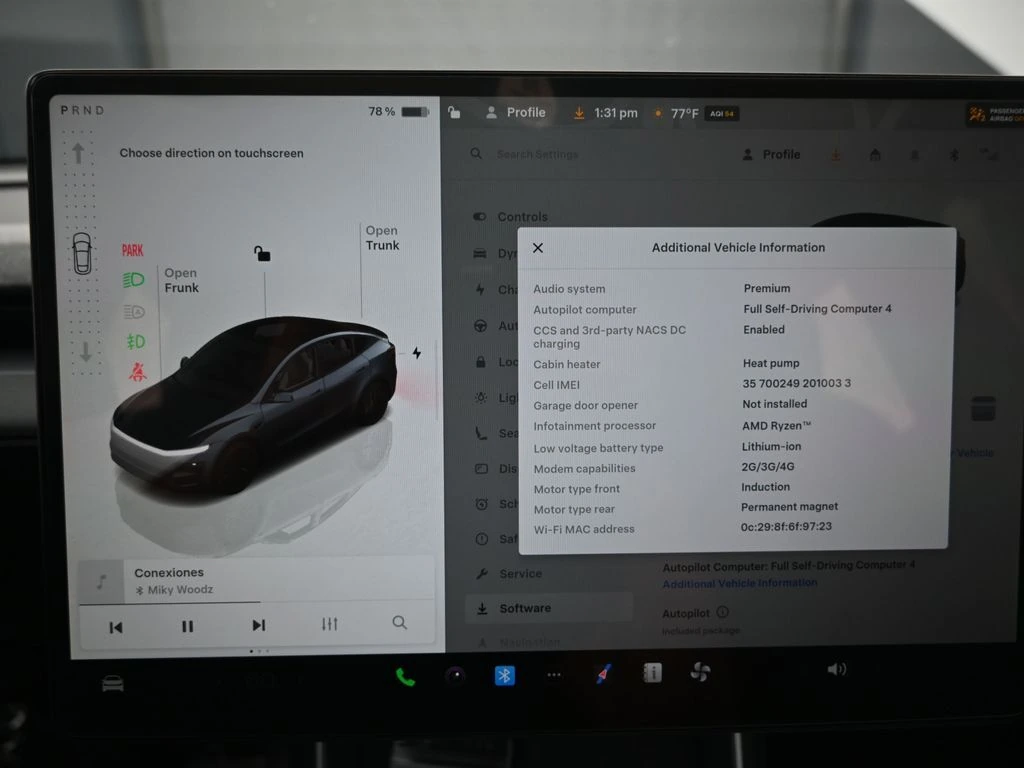Expand the all apps three-dot launcher
The height and width of the screenshot is (768, 1024).
point(554,675)
